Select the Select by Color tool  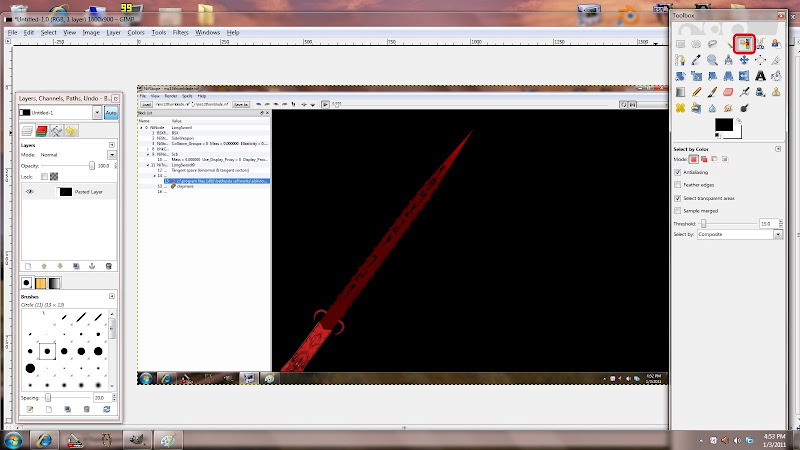(x=743, y=44)
